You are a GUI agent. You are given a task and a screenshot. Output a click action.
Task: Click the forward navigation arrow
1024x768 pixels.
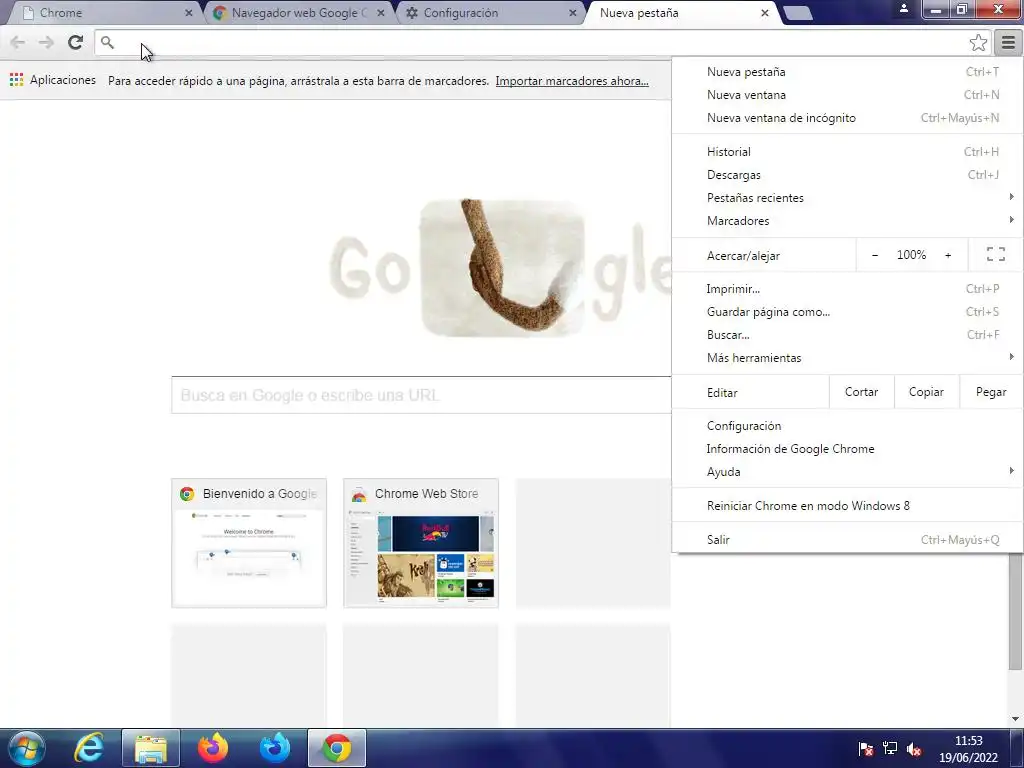click(46, 42)
